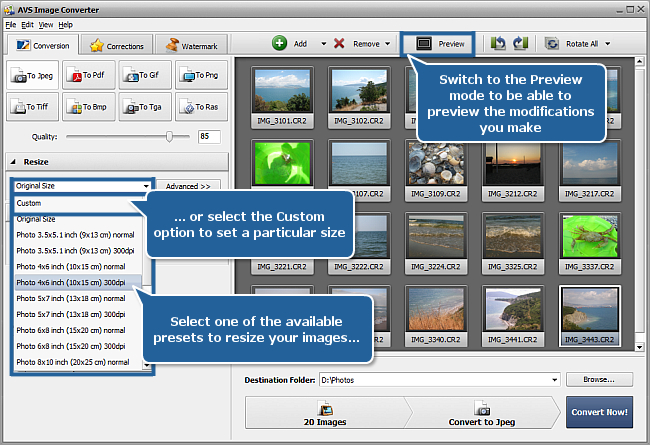The width and height of the screenshot is (650, 445).
Task: Select thumbnail IMG_3217.CR2
Action: (590, 170)
